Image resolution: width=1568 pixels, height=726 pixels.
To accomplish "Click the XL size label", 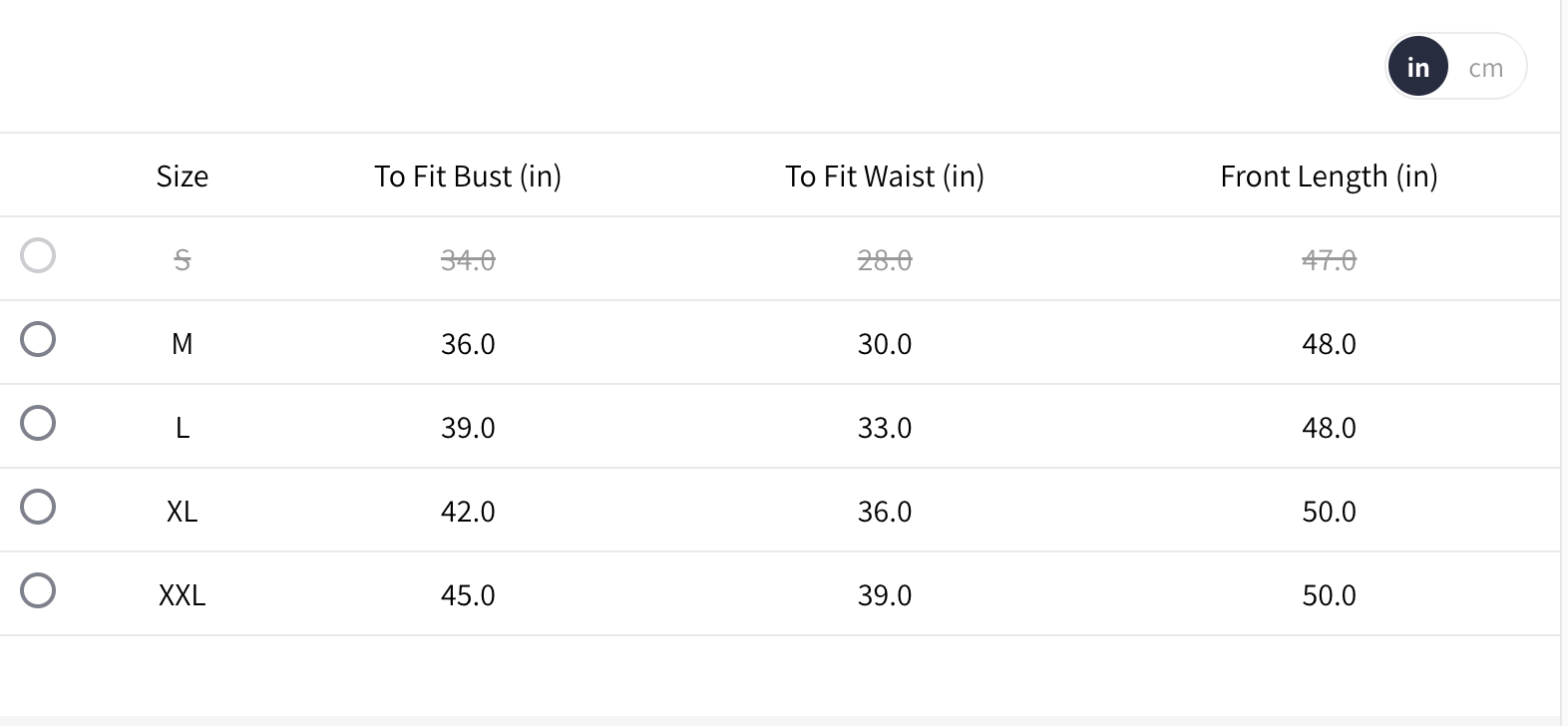I will (x=183, y=512).
